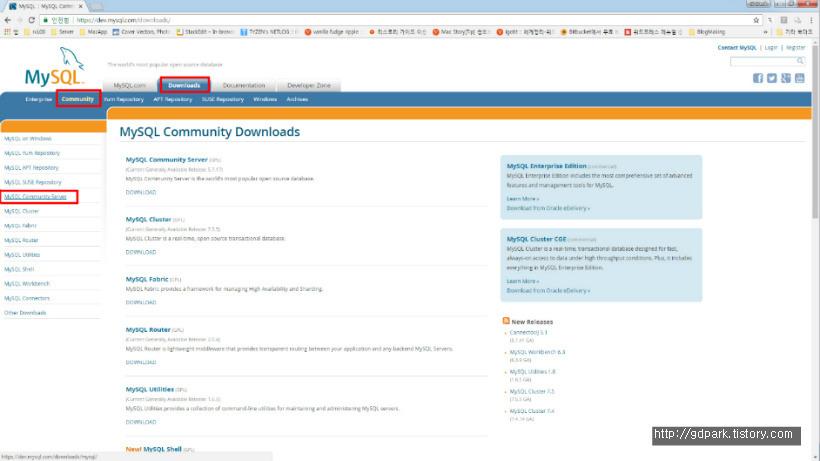Image resolution: width=820 pixels, height=461 pixels.
Task: Switch to the MySQL.com tab
Action: (x=130, y=85)
